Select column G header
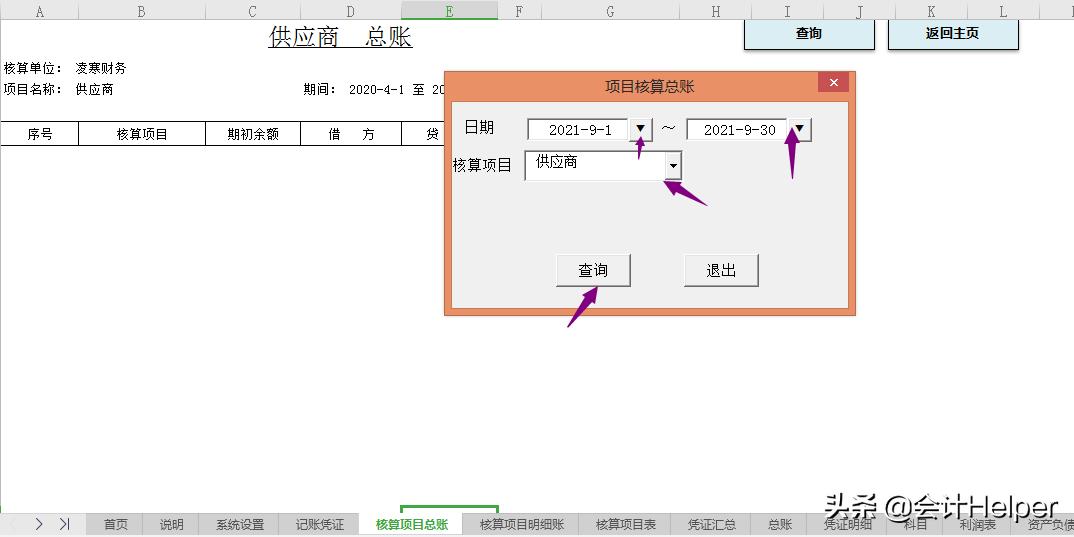The width and height of the screenshot is (1074, 537). point(610,10)
